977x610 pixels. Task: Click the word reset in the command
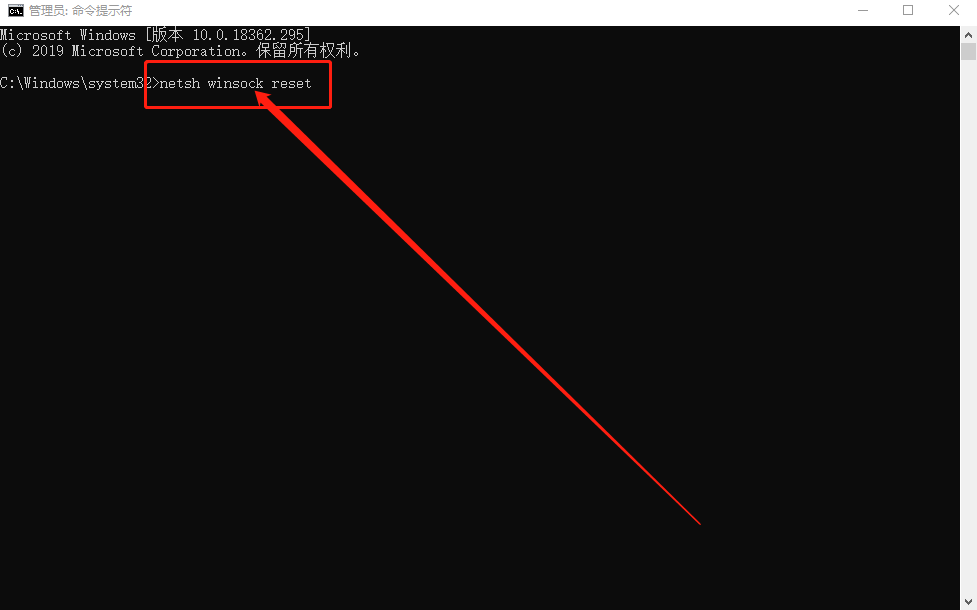click(x=291, y=83)
